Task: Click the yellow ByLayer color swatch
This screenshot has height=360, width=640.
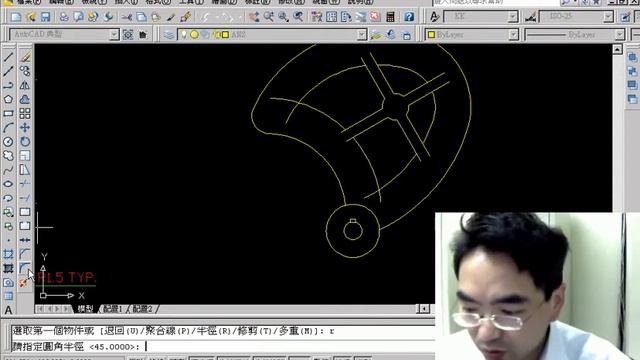Action: pyautogui.click(x=431, y=35)
